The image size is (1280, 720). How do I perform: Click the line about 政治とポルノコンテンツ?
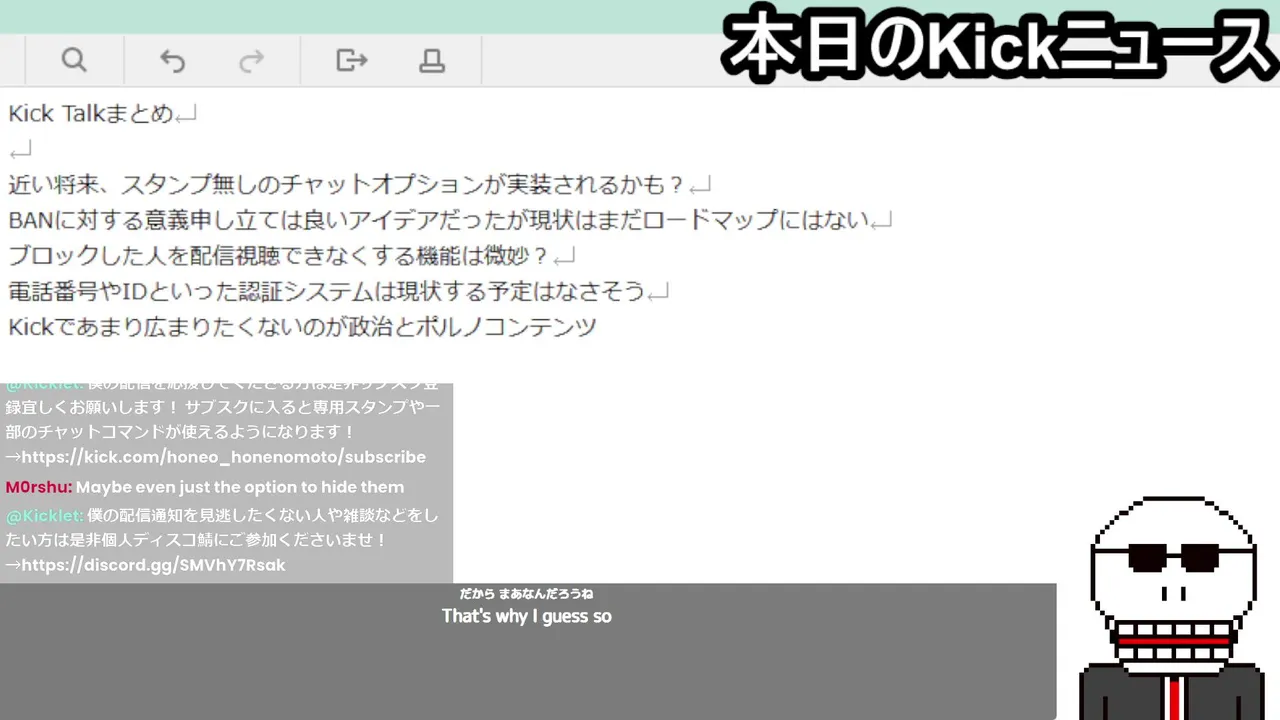point(302,327)
